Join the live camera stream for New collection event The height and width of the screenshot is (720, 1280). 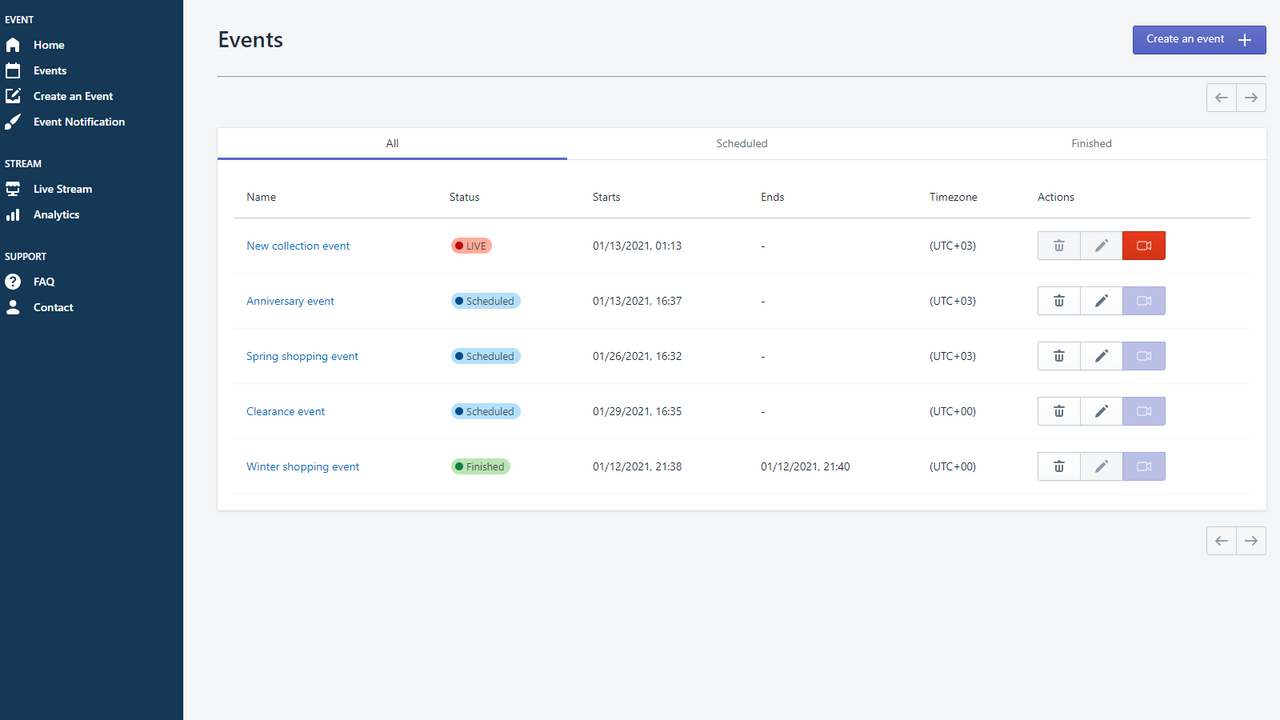[1143, 245]
